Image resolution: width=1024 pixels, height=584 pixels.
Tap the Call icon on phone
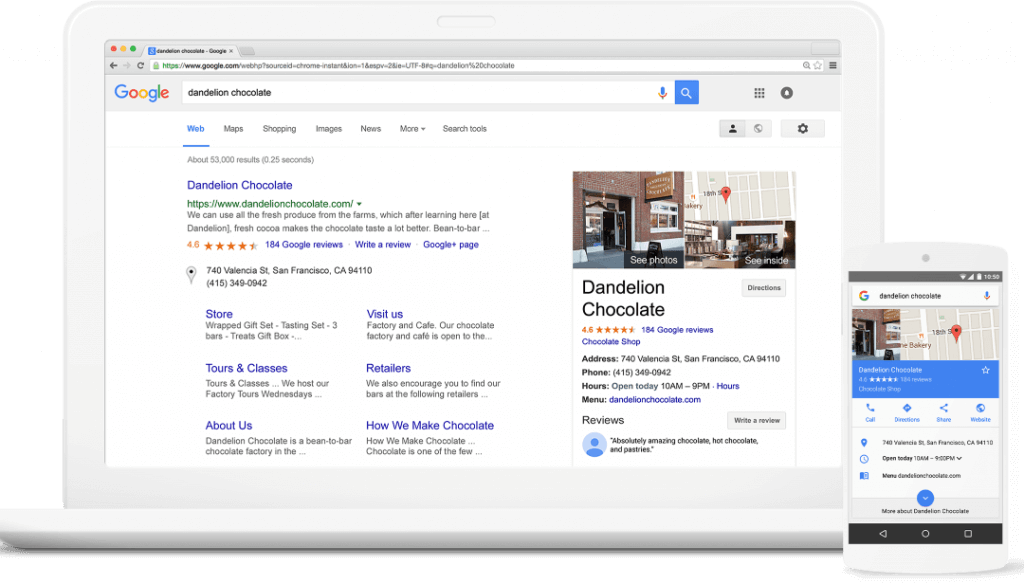pos(869,408)
